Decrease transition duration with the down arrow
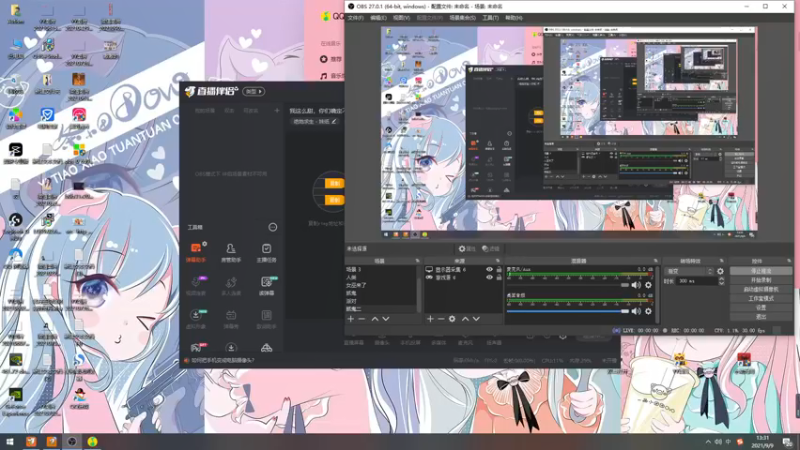Screen dimensions: 800x450 click(x=721, y=283)
